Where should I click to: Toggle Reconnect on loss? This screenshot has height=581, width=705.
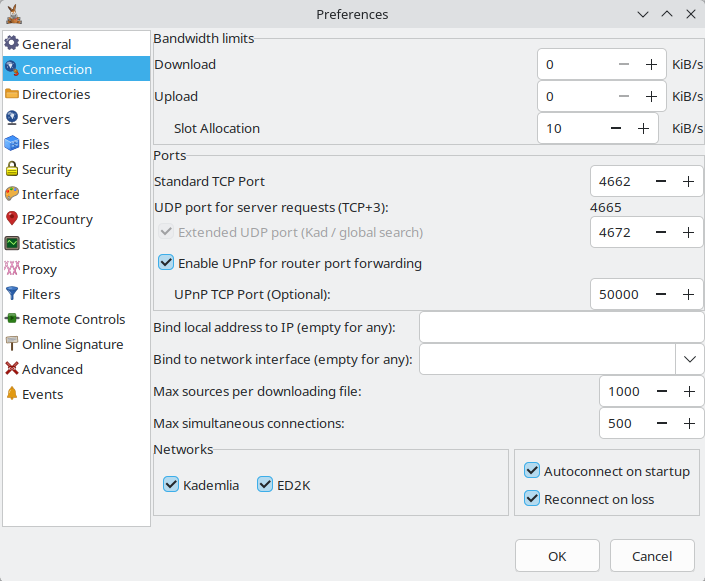(x=532, y=499)
